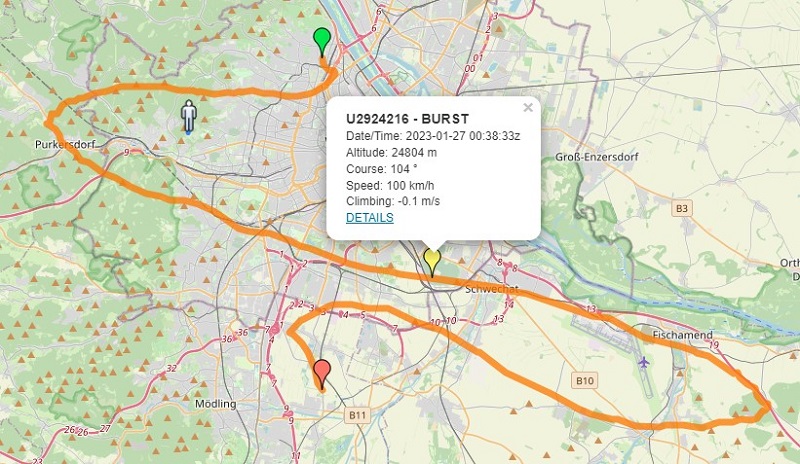Viewport: 800px width, 464px height.
Task: Click the red landing marker pin
Action: (322, 374)
